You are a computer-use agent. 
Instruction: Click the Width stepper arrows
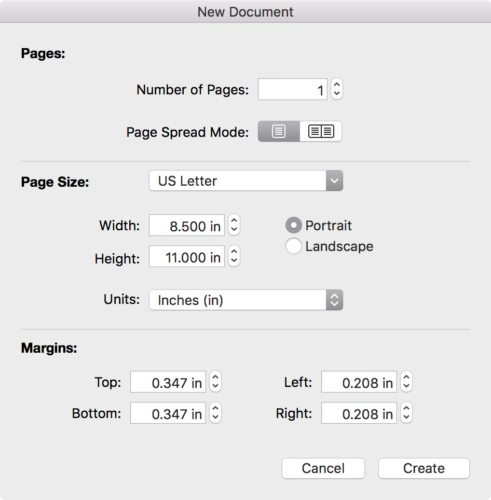point(234,225)
